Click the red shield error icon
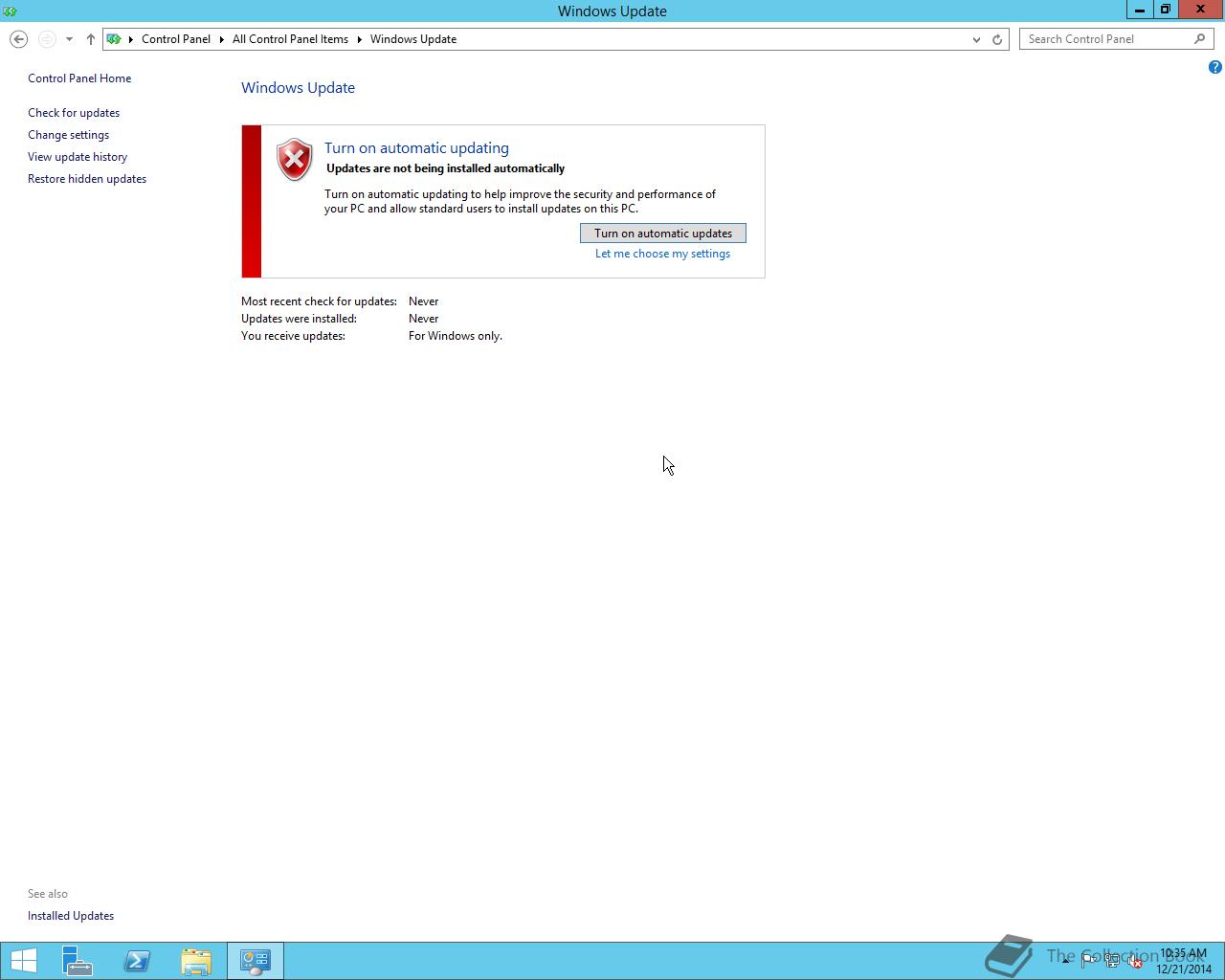The width and height of the screenshot is (1225, 980). point(295,160)
